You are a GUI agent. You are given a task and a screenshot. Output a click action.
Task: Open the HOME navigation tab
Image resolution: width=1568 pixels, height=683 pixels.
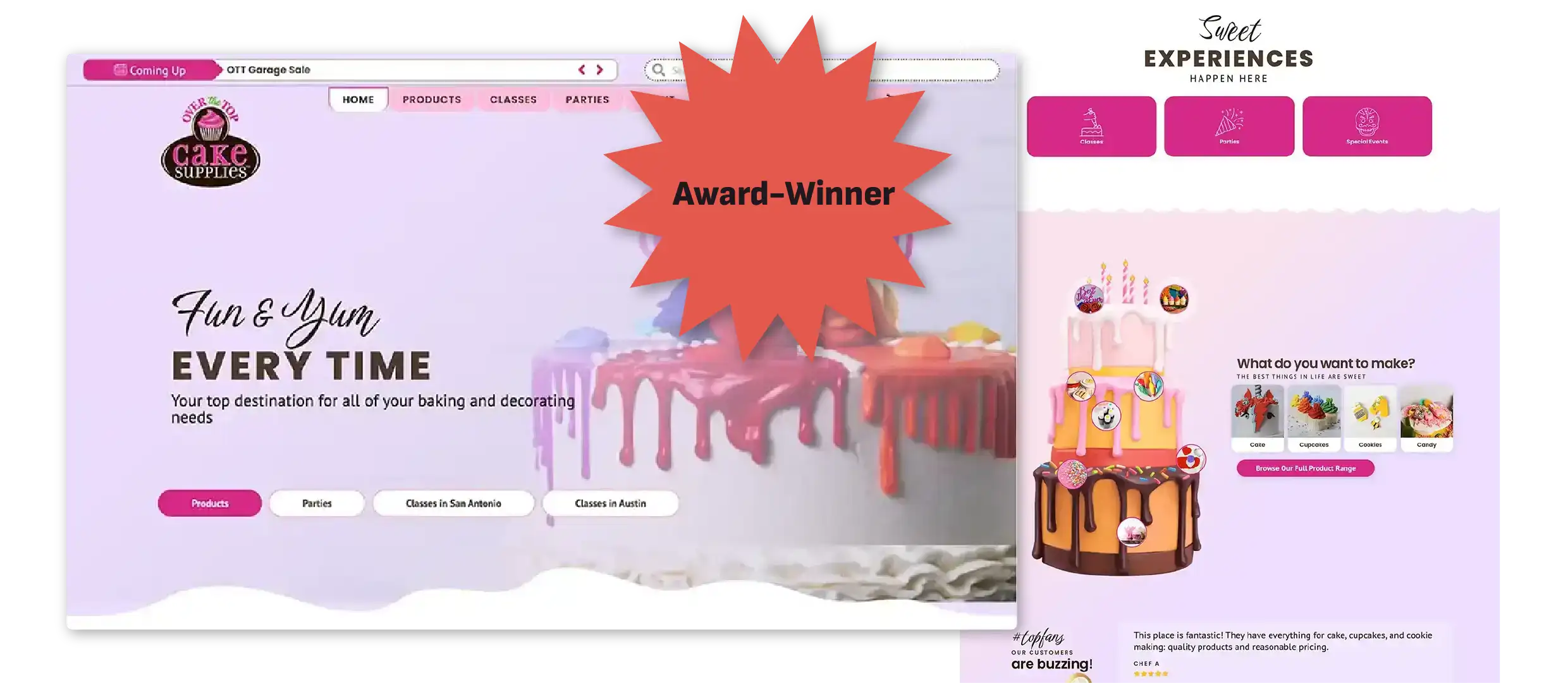[357, 99]
